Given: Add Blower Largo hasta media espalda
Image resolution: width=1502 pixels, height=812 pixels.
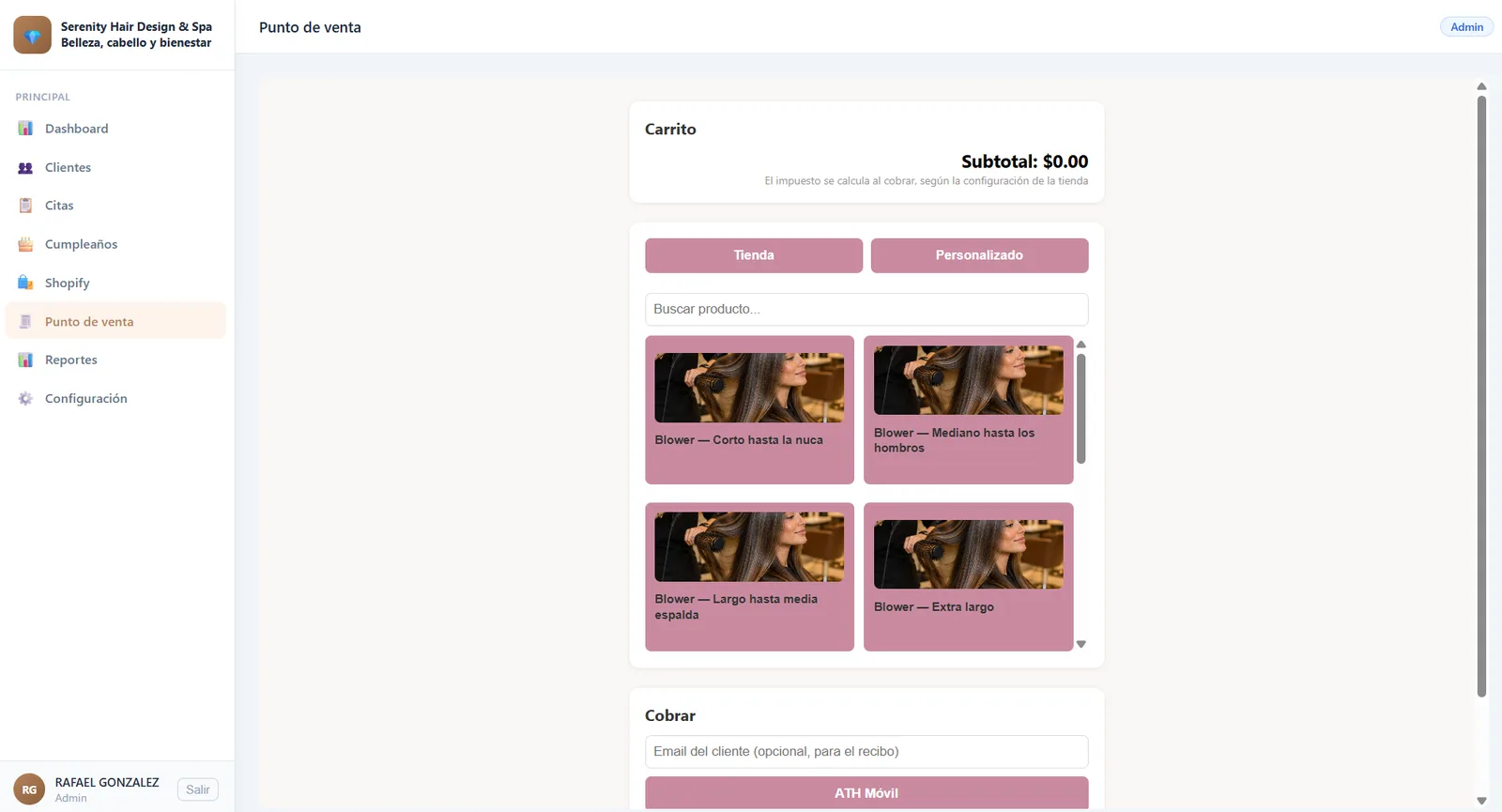Looking at the screenshot, I should tap(749, 576).
